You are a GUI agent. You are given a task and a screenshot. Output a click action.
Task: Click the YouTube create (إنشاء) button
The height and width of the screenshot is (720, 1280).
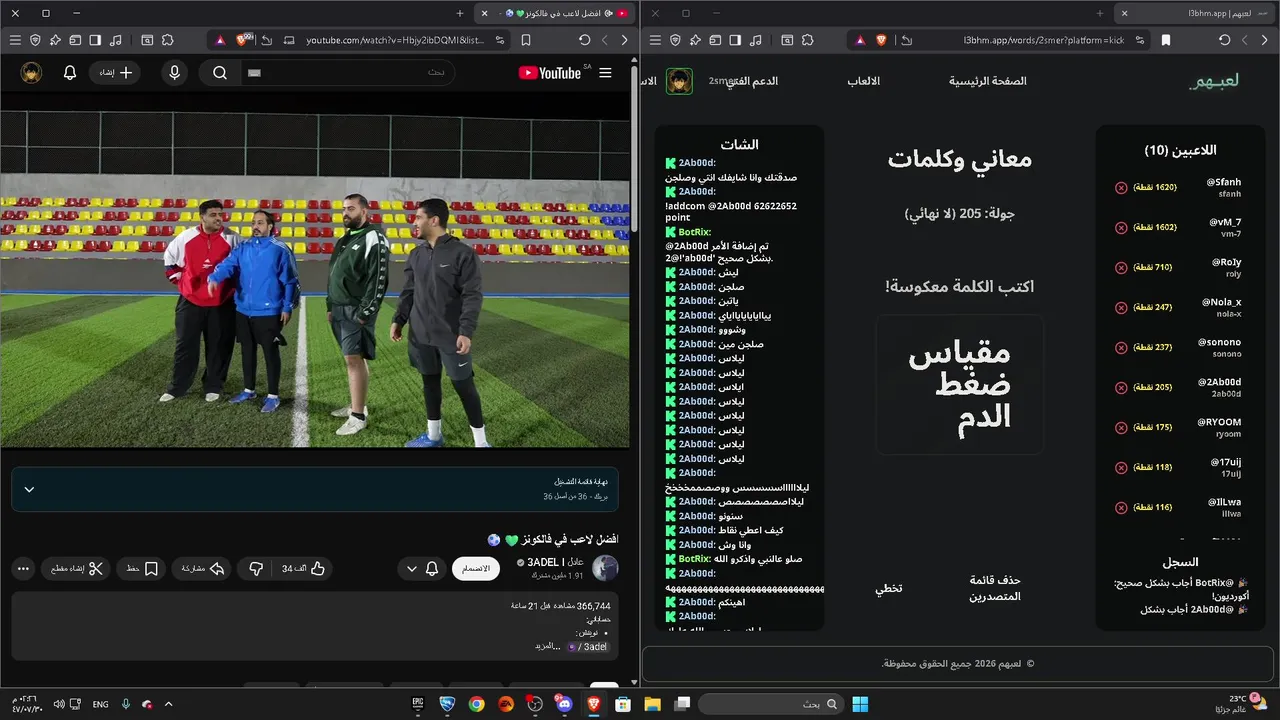[x=116, y=73]
